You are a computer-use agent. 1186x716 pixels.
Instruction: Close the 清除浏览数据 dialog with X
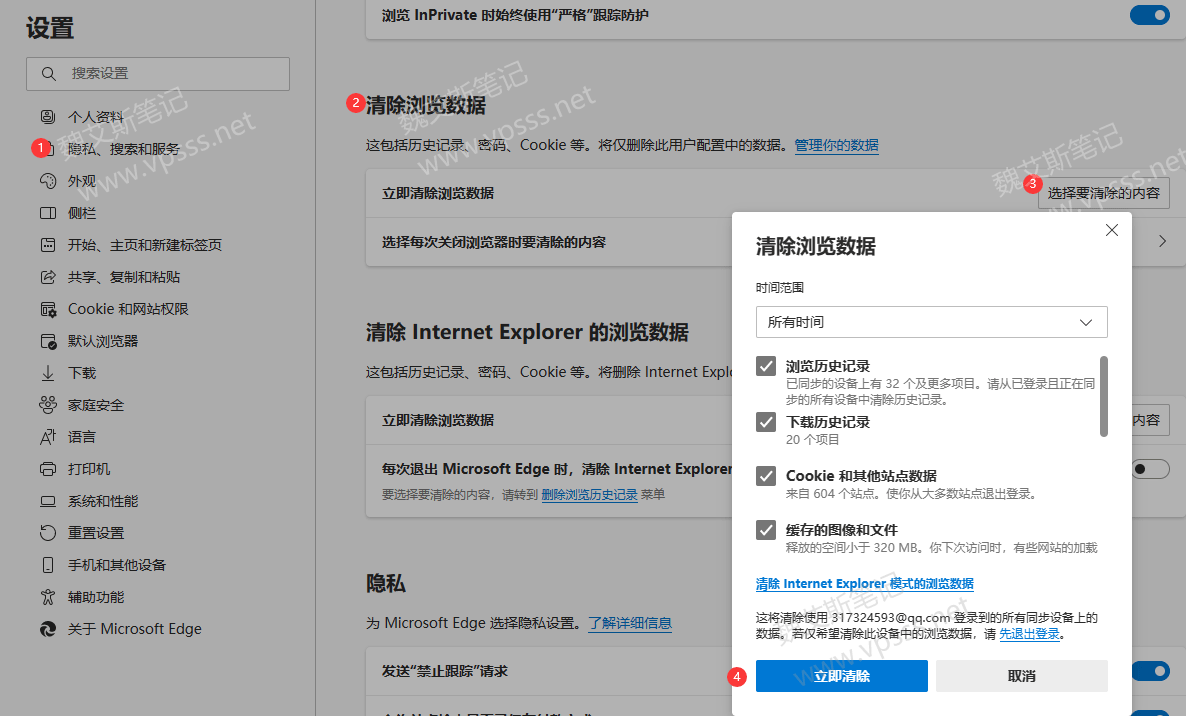tap(1111, 230)
